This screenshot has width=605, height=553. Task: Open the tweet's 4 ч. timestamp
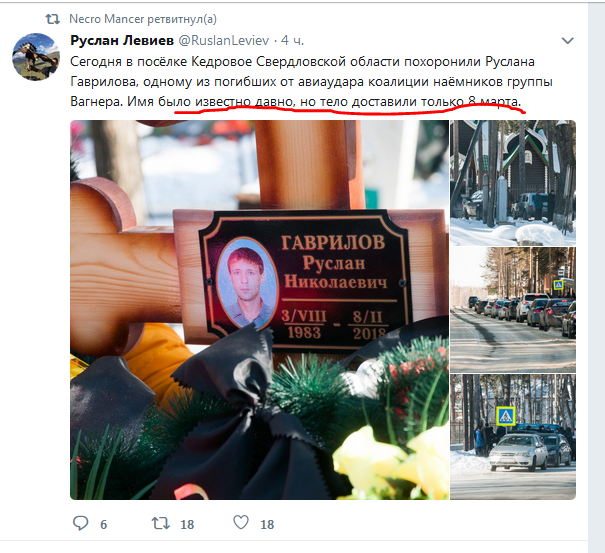click(x=292, y=40)
